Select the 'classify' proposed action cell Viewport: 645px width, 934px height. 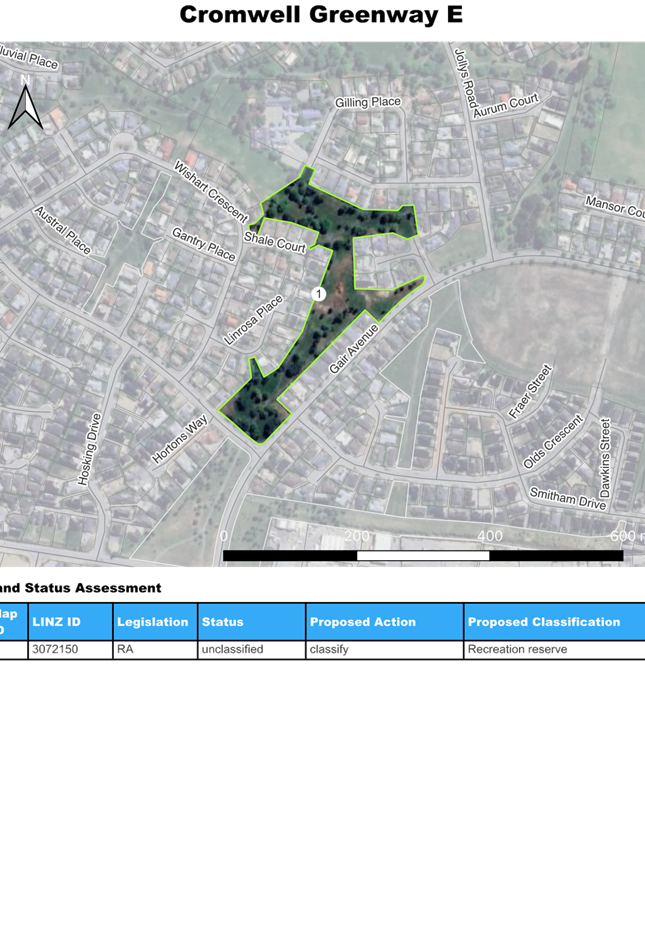tap(384, 650)
